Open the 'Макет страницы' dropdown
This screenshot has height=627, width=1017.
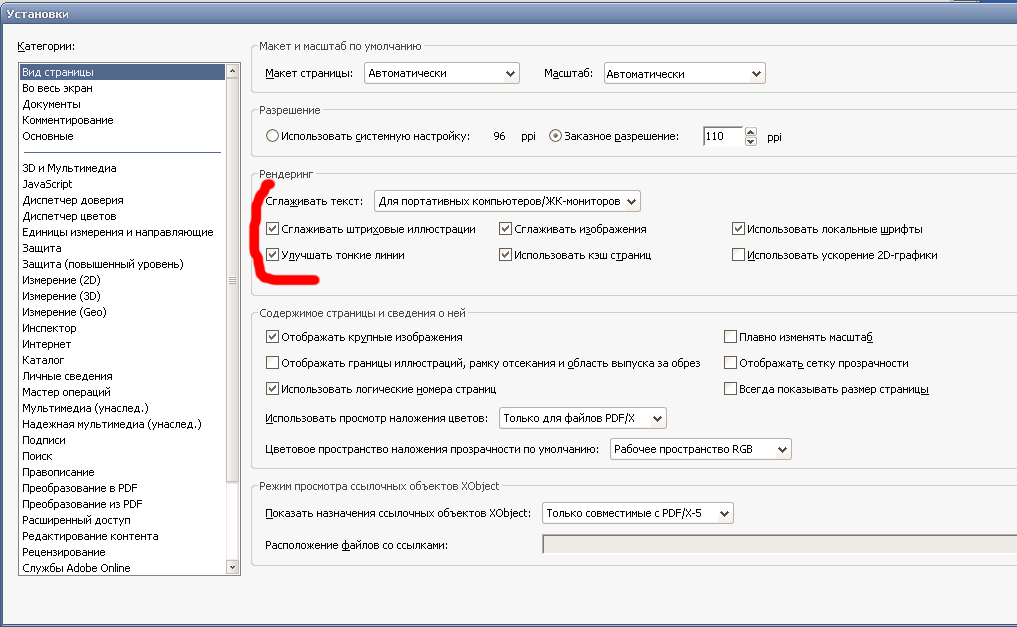coord(442,73)
